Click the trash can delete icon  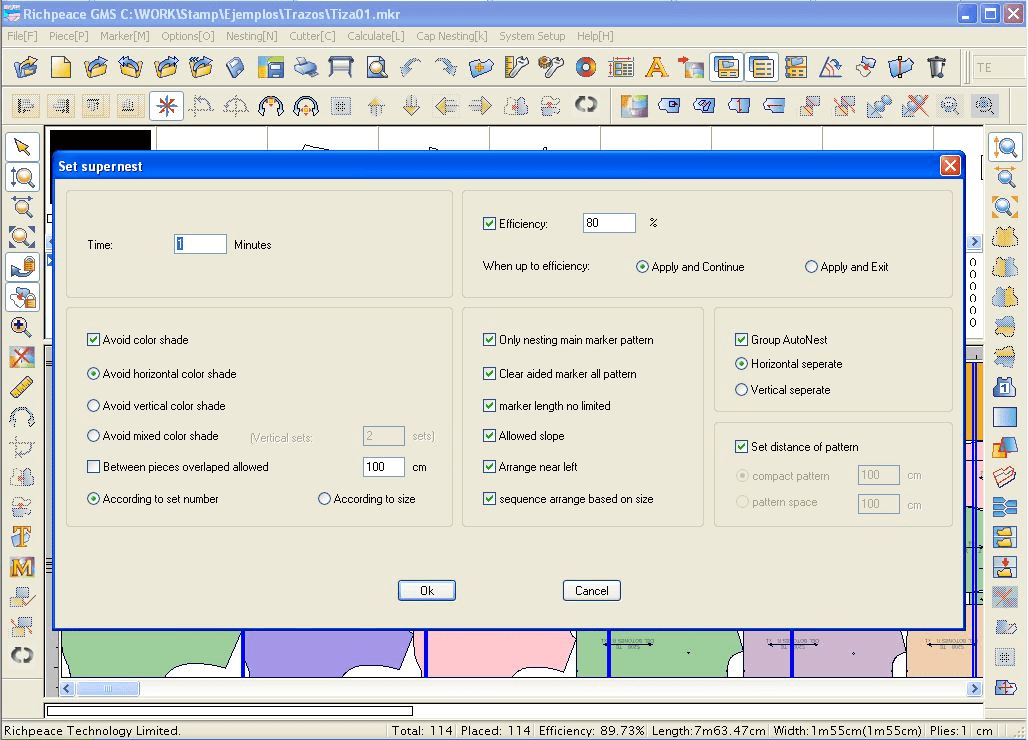pos(936,67)
